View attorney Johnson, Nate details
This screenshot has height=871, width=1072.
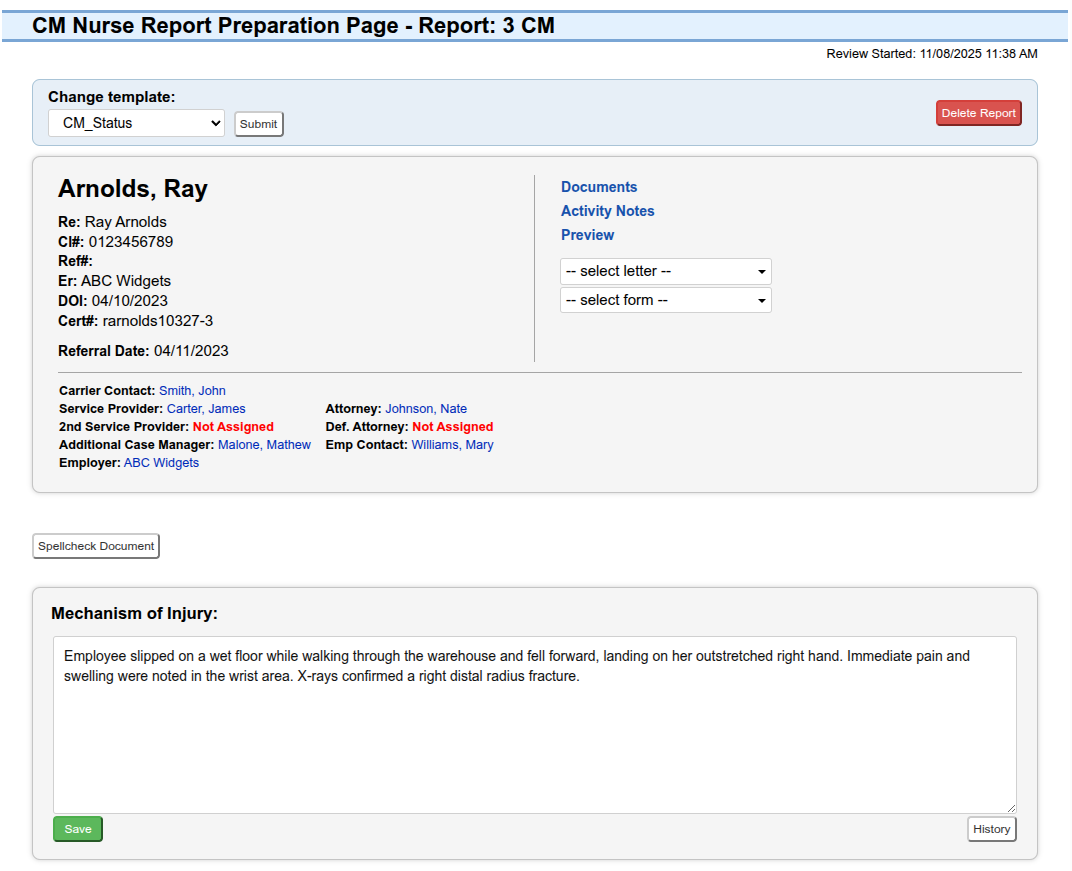tap(425, 408)
